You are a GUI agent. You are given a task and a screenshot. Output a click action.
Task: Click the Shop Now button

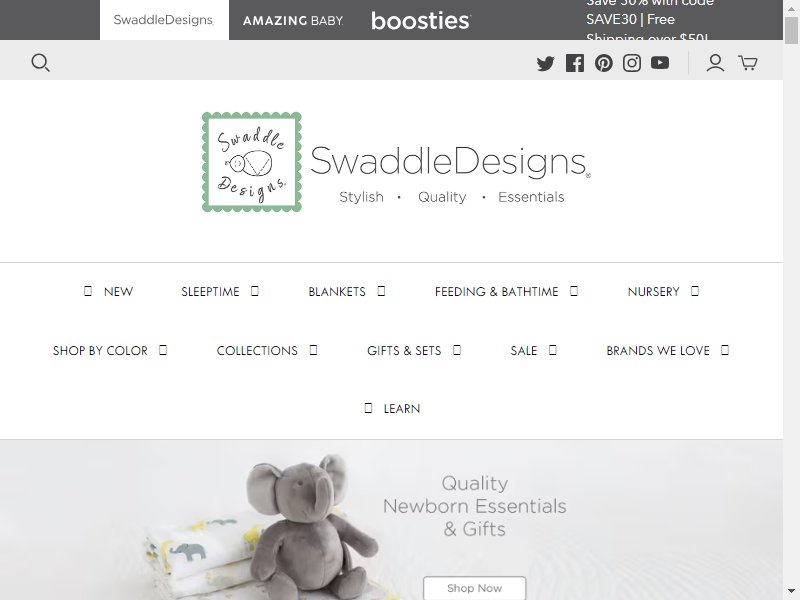tap(474, 588)
